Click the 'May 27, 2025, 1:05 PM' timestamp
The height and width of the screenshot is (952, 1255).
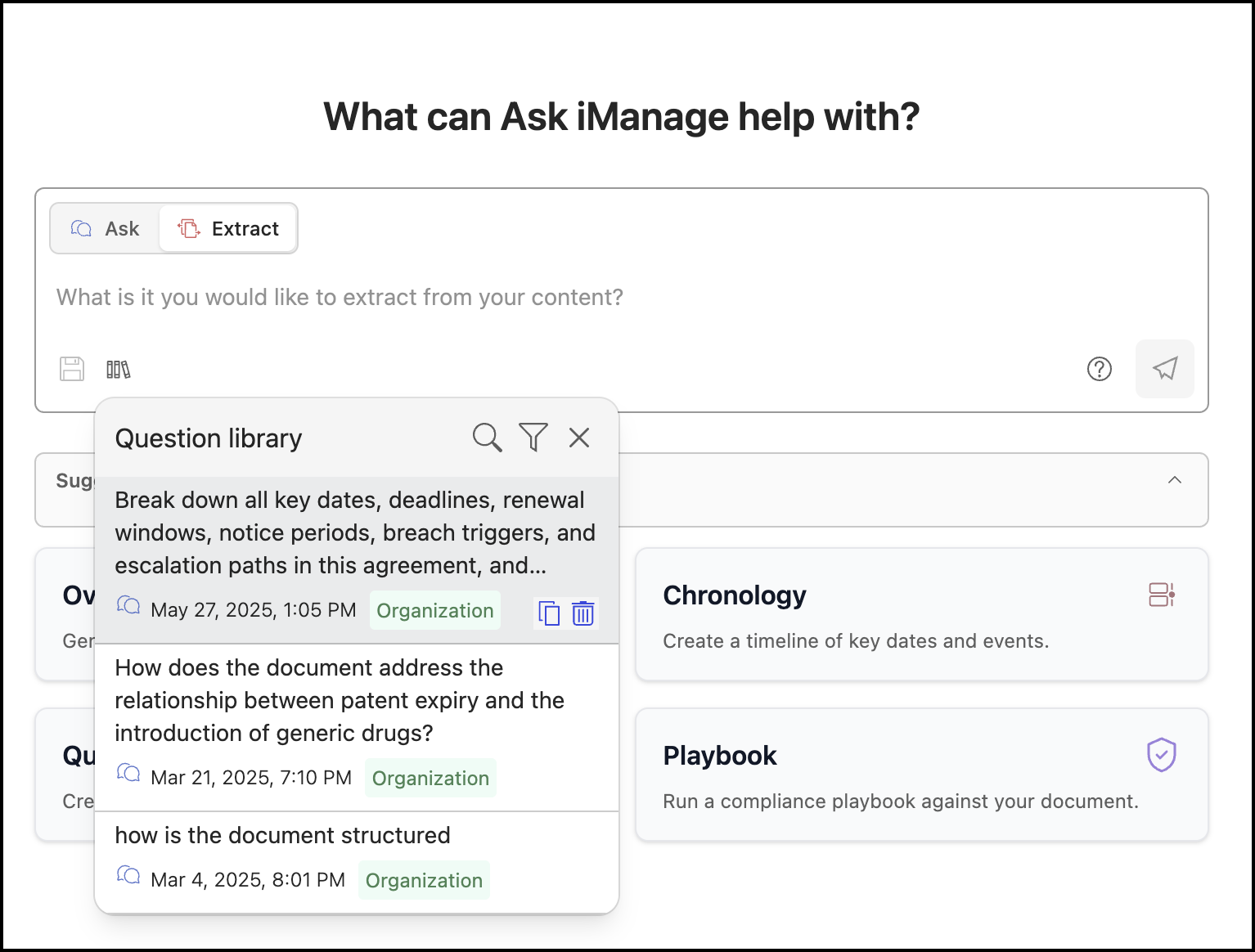pyautogui.click(x=254, y=610)
